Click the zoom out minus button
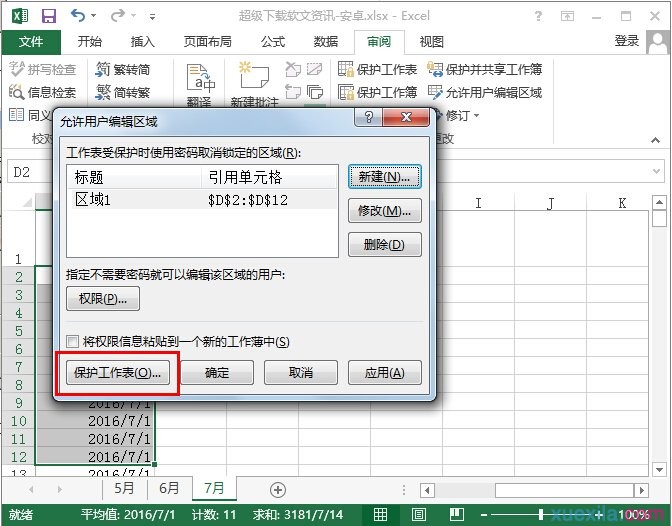This screenshot has width=672, height=526. click(x=484, y=514)
